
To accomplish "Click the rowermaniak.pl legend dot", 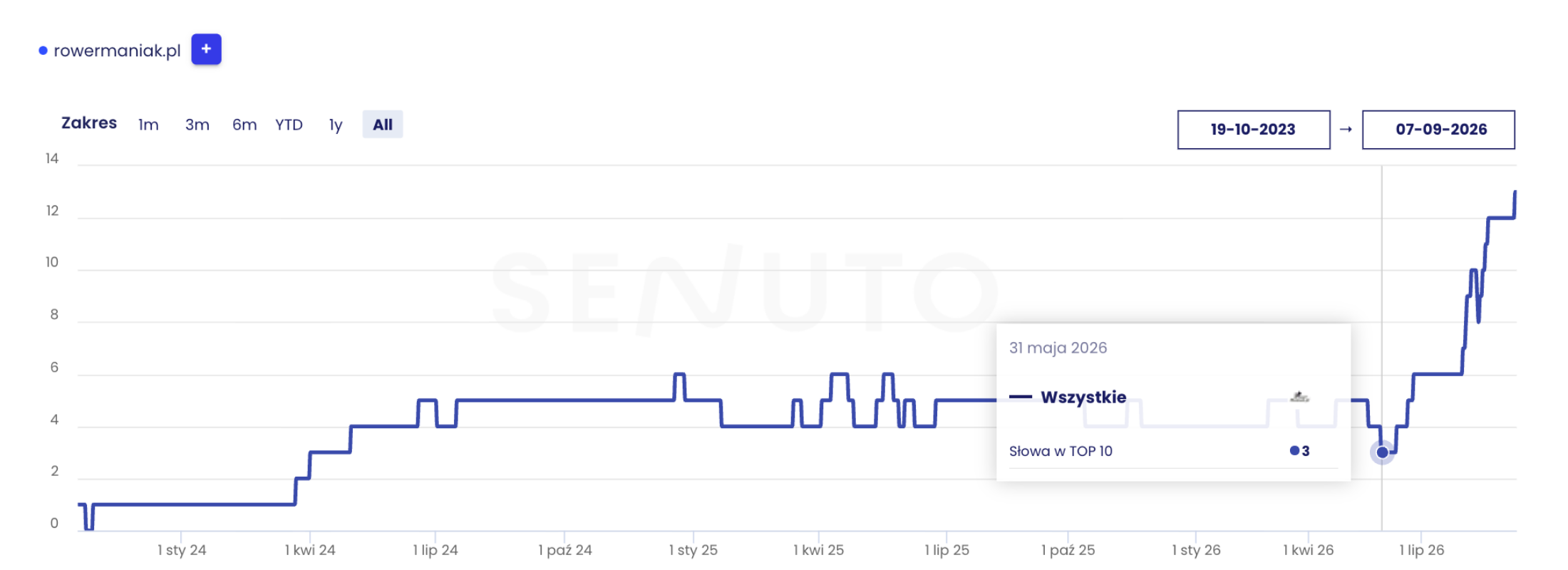I will (43, 51).
